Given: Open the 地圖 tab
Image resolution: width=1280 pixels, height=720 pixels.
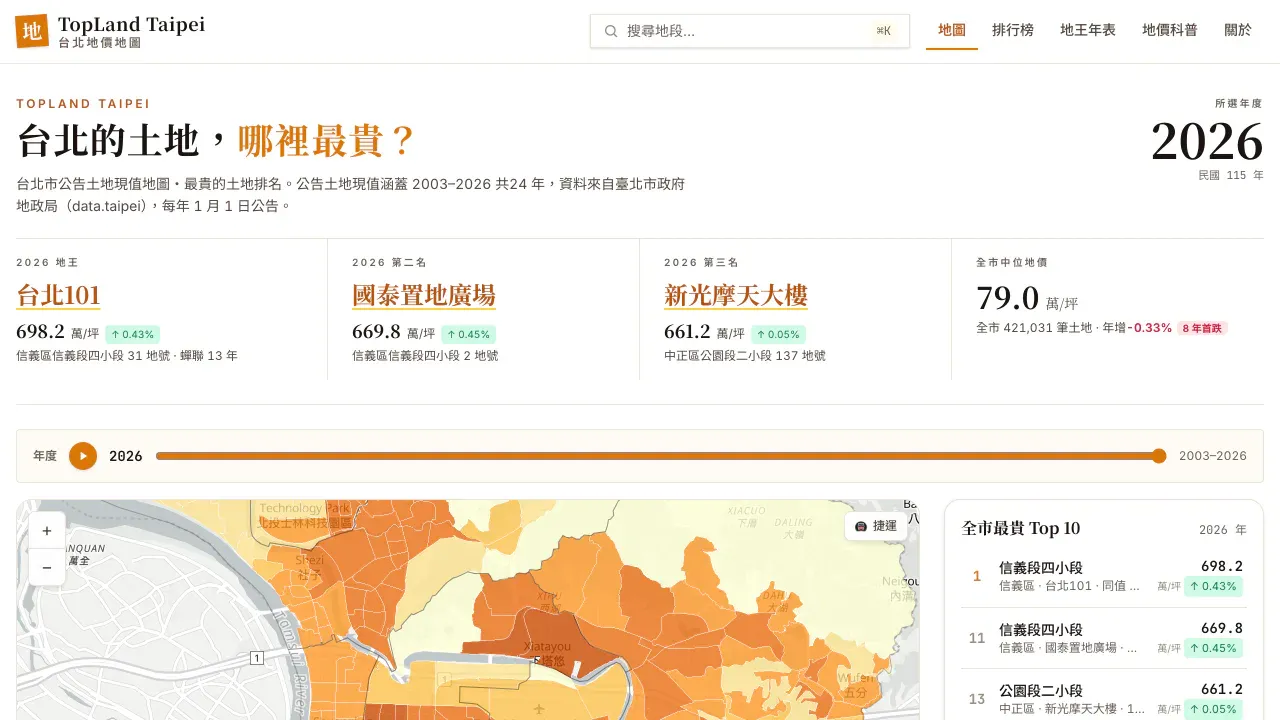Looking at the screenshot, I should coord(952,30).
